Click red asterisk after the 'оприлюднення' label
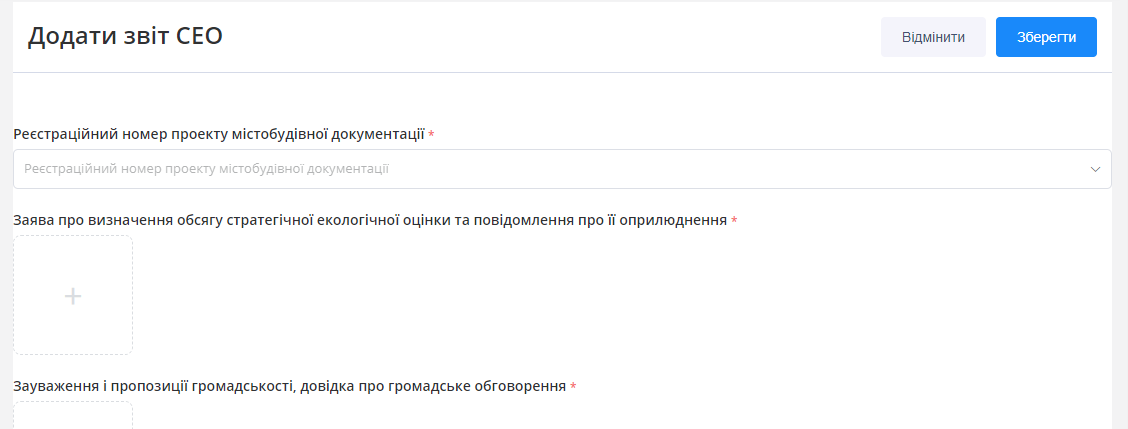This screenshot has width=1128, height=429. pos(734,220)
